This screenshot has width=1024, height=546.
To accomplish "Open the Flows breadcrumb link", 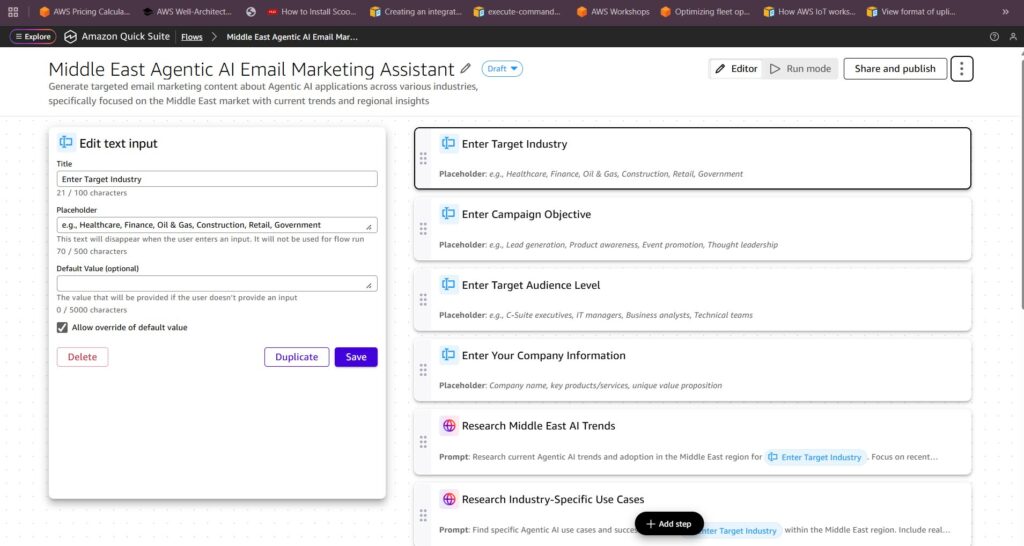I will click(191, 36).
